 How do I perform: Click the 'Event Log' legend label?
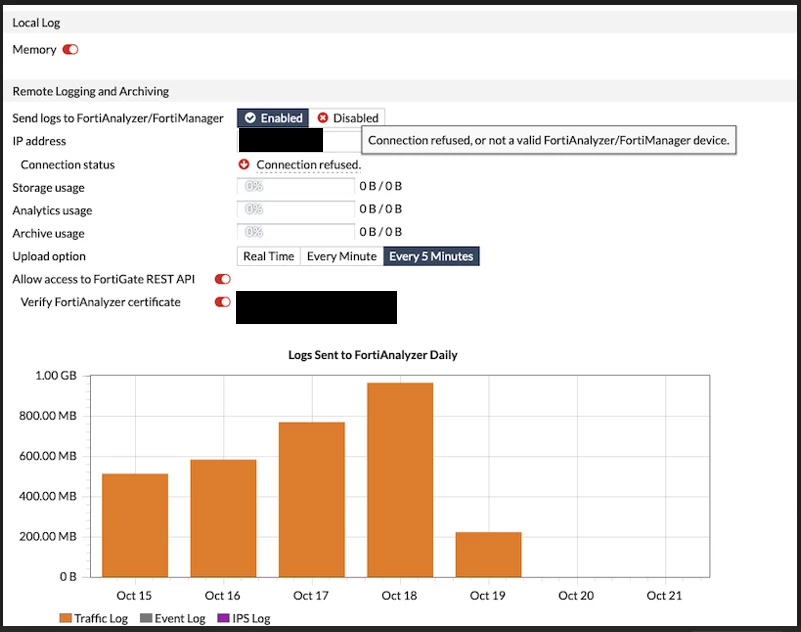180,618
